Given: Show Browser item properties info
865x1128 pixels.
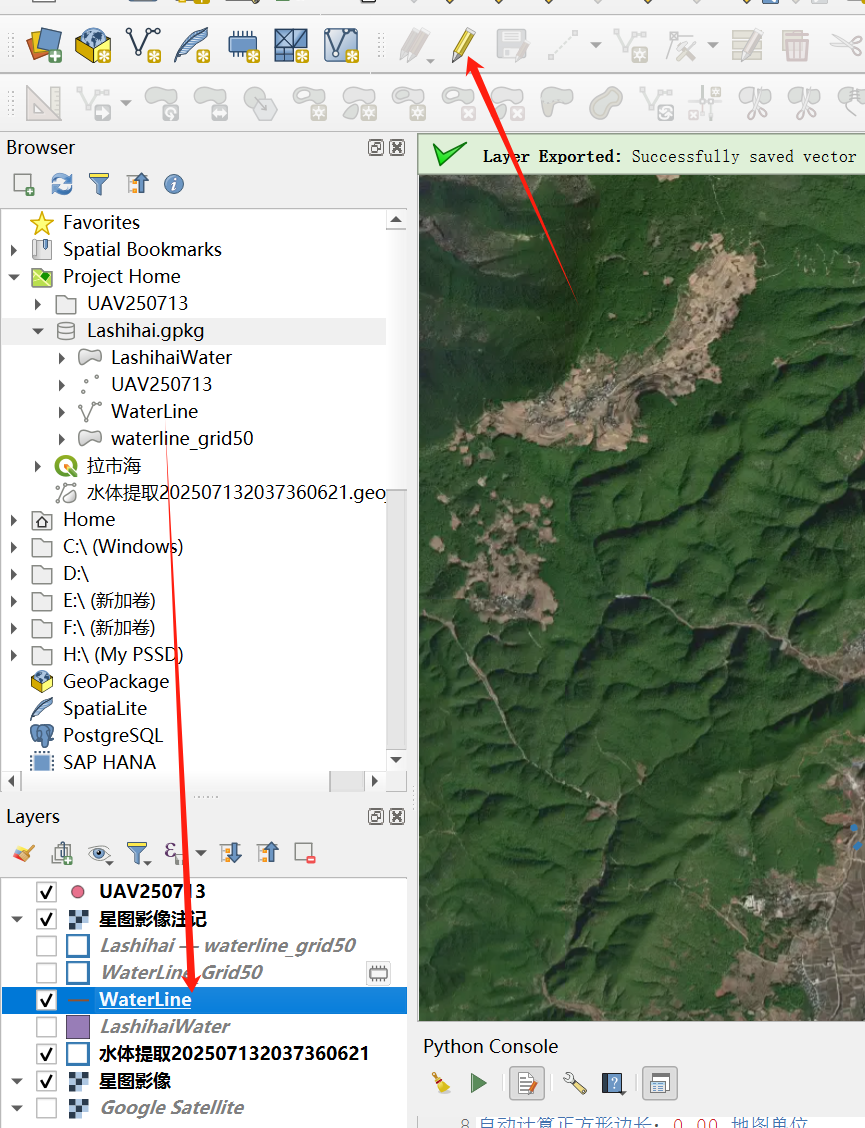Looking at the screenshot, I should point(173,184).
